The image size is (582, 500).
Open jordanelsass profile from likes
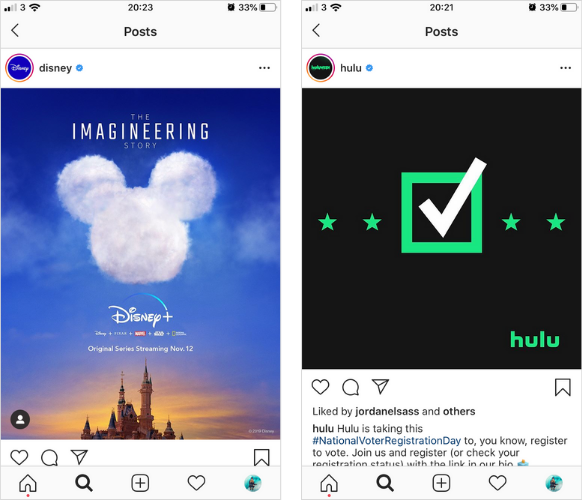click(x=387, y=411)
